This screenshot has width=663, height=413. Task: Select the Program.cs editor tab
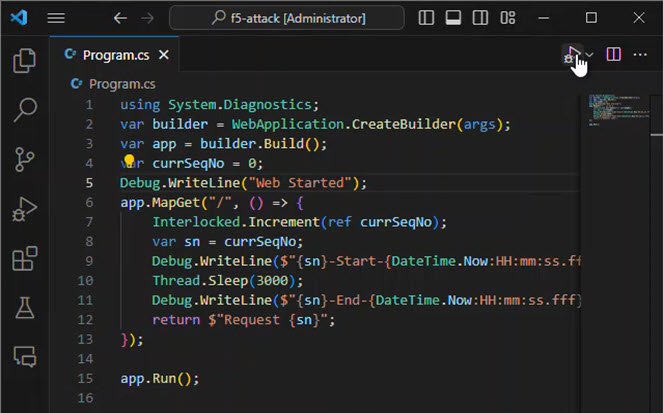pyautogui.click(x=117, y=55)
